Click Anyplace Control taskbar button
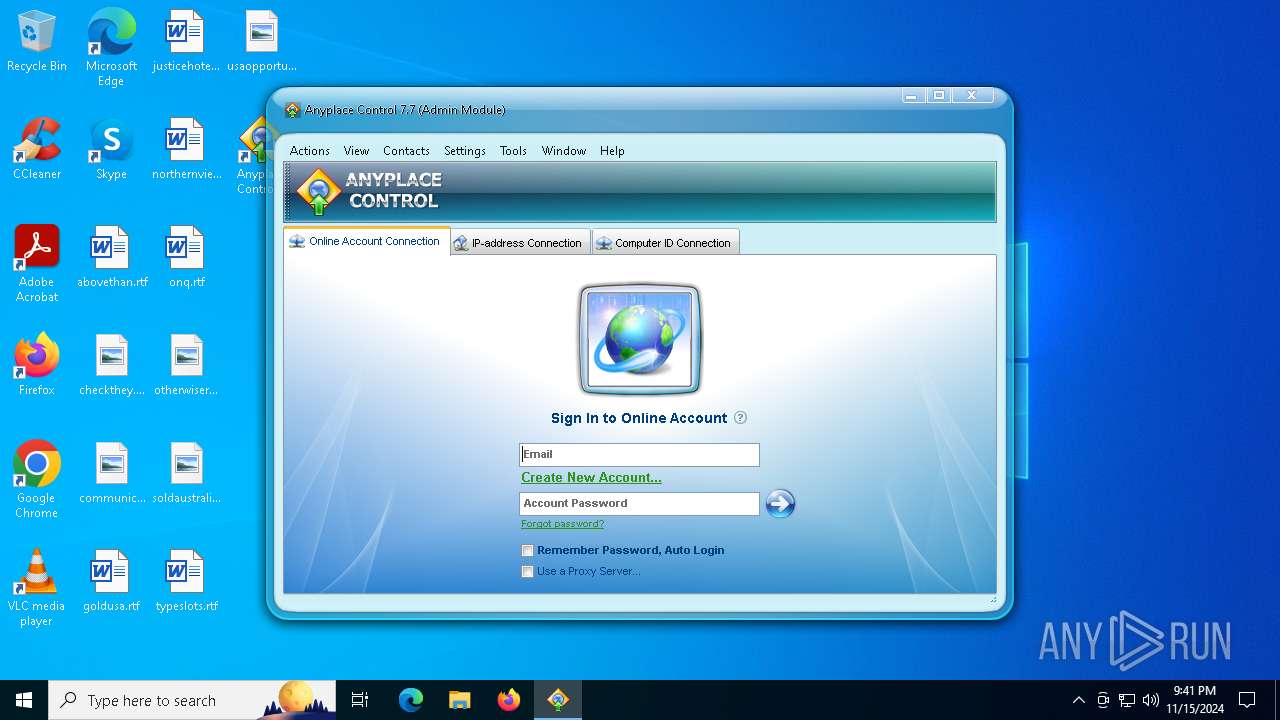 (558, 700)
